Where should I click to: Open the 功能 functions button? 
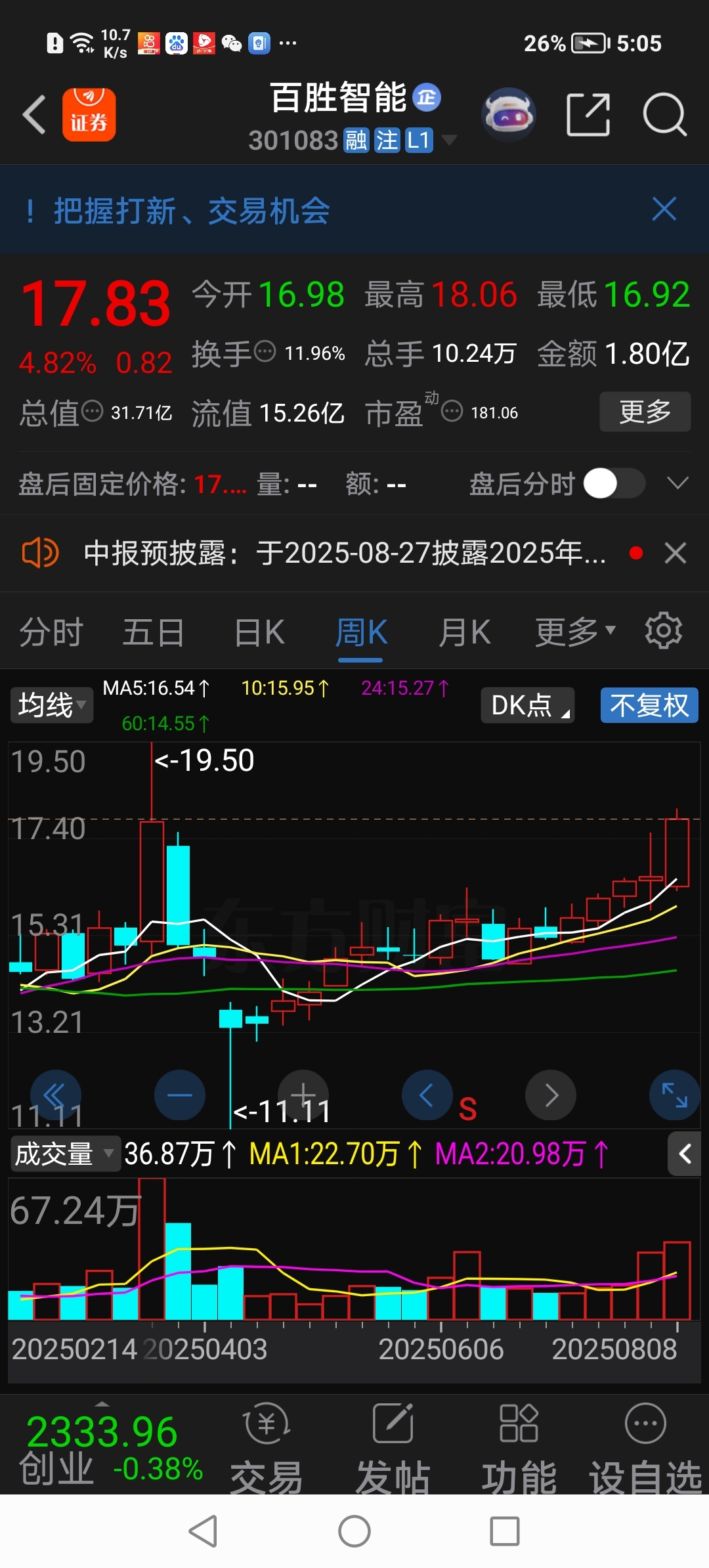tap(519, 1450)
